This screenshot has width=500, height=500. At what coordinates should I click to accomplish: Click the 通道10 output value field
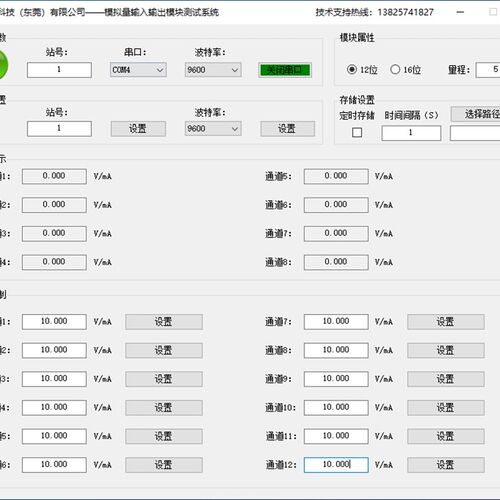click(x=336, y=408)
